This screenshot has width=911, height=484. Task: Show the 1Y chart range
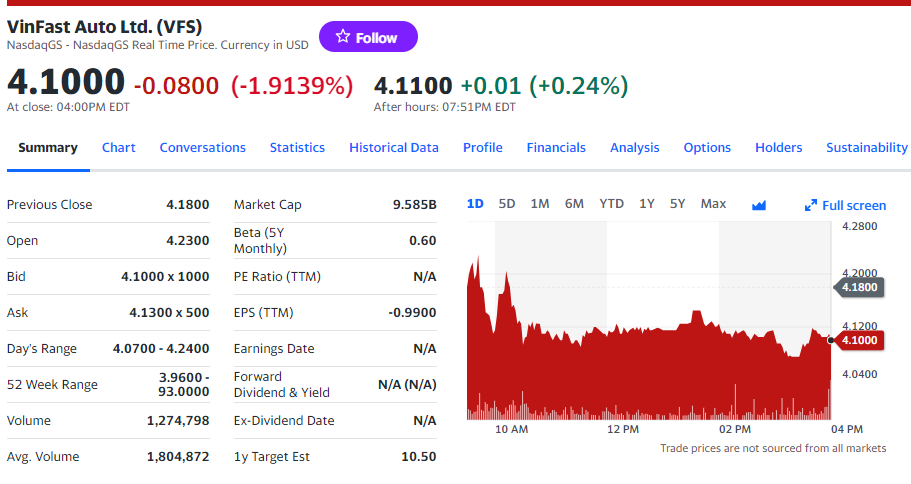coord(647,204)
